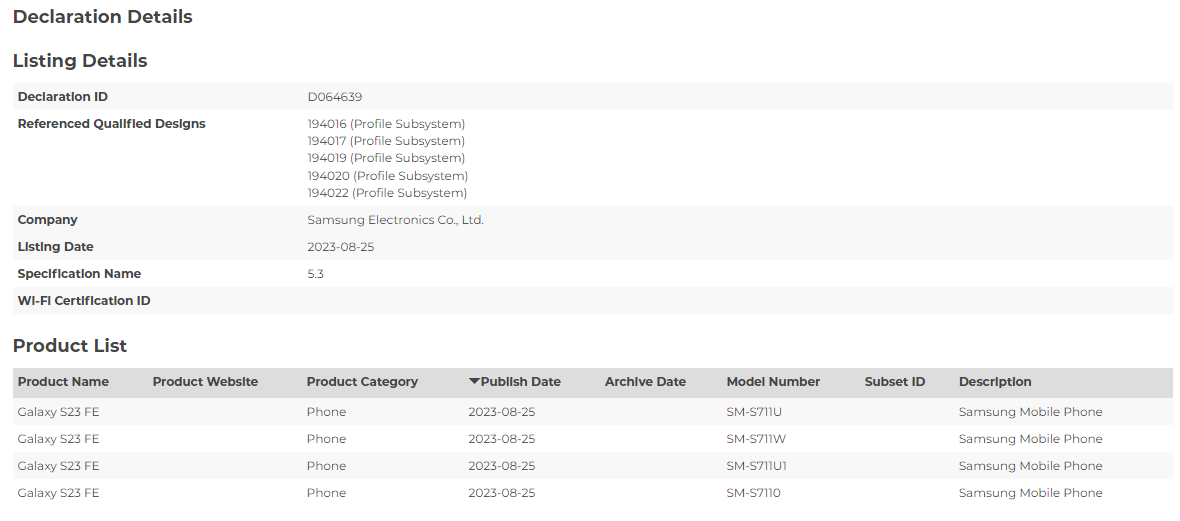Screen dimensions: 1180x521
Task: Select the 194019 Profile Subsystem entry
Action: point(386,158)
